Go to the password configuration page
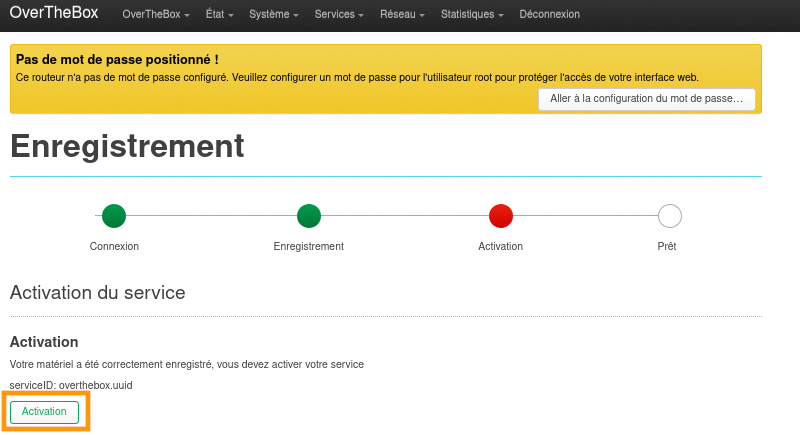The width and height of the screenshot is (800, 435). click(x=646, y=99)
